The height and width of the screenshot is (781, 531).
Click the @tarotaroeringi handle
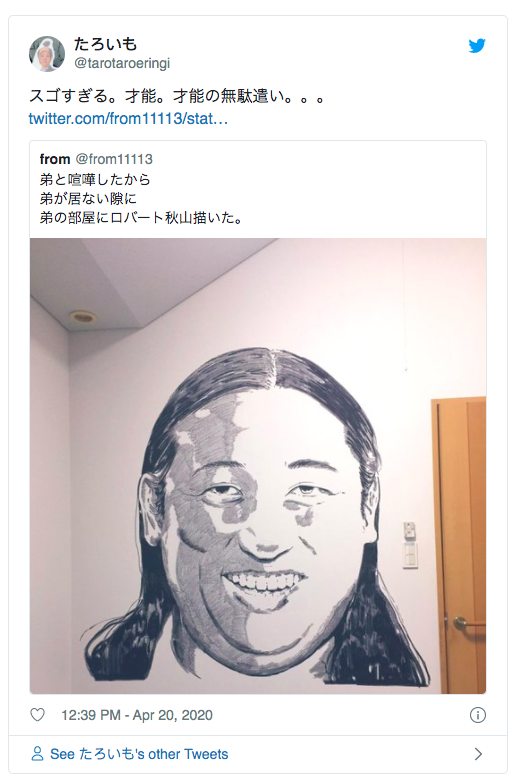pyautogui.click(x=122, y=63)
